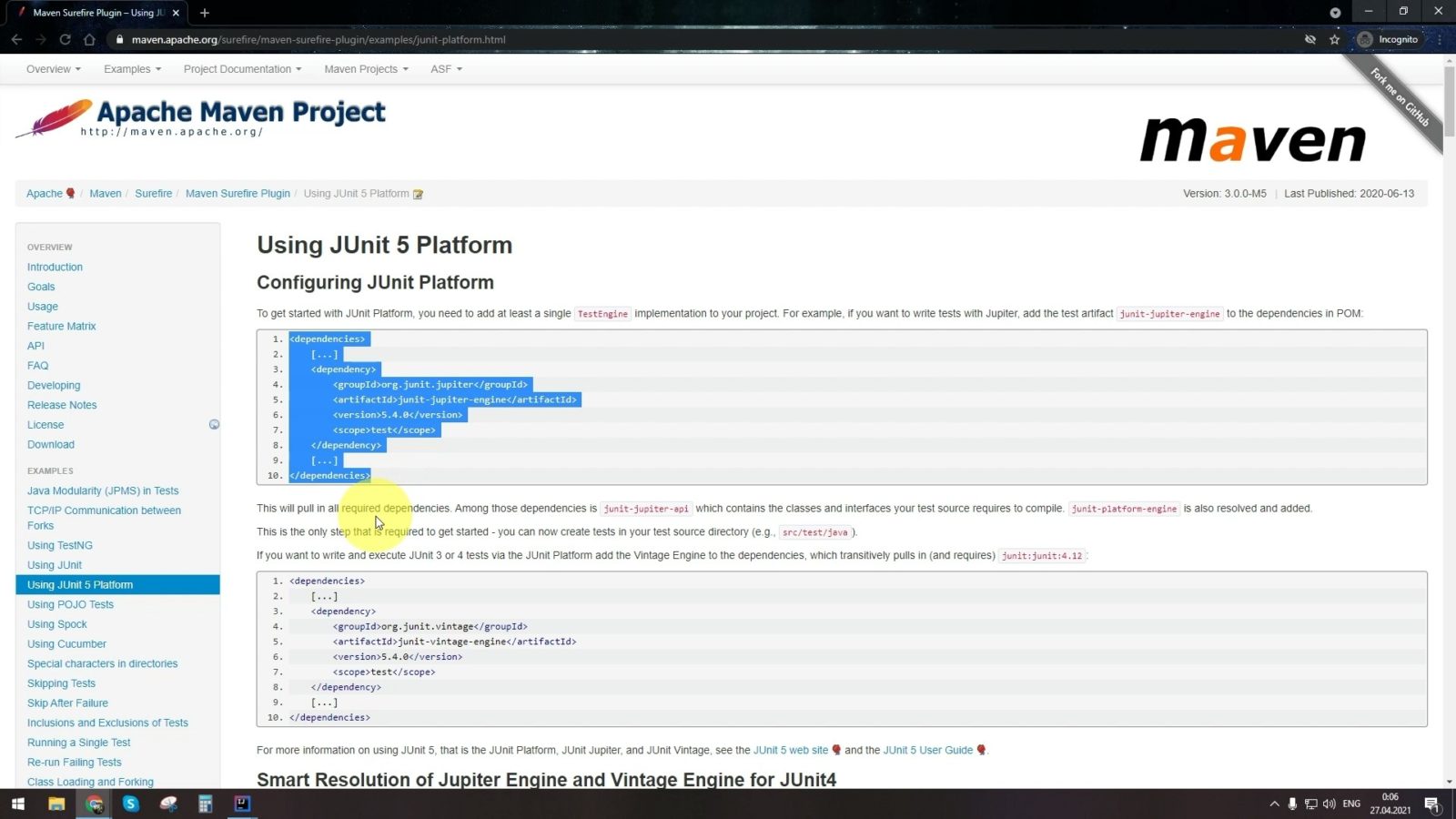Open the notification center icon

1431,804
